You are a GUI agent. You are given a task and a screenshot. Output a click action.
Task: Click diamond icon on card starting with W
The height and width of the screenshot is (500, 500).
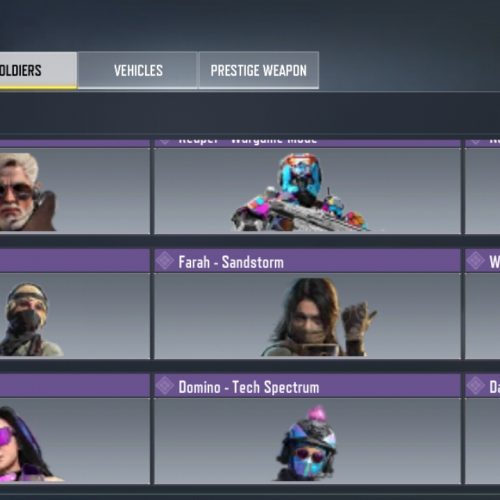coord(476,261)
